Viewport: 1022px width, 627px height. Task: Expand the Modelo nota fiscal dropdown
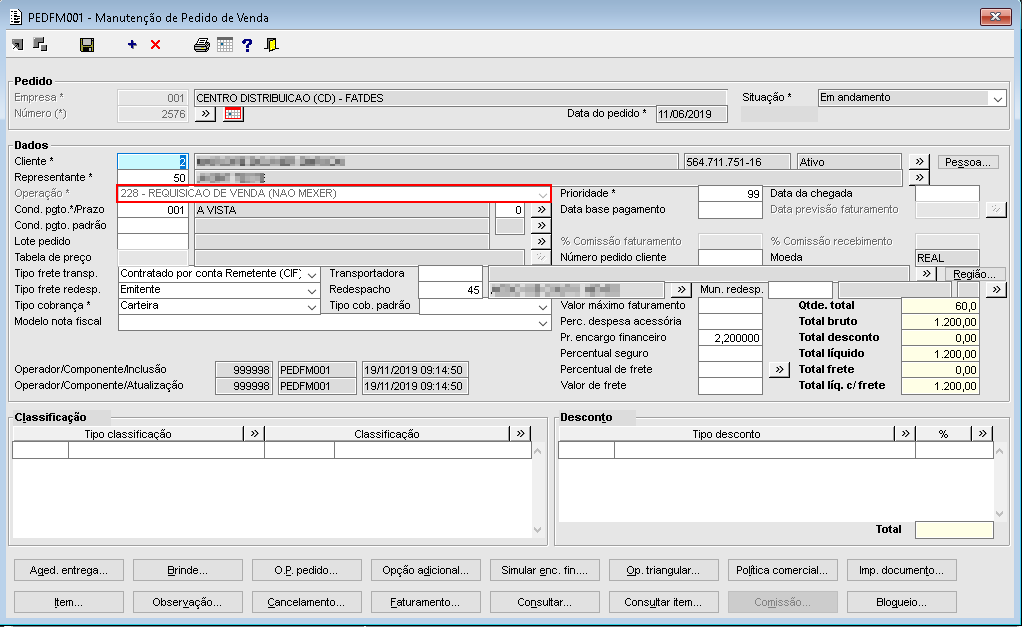click(x=542, y=322)
